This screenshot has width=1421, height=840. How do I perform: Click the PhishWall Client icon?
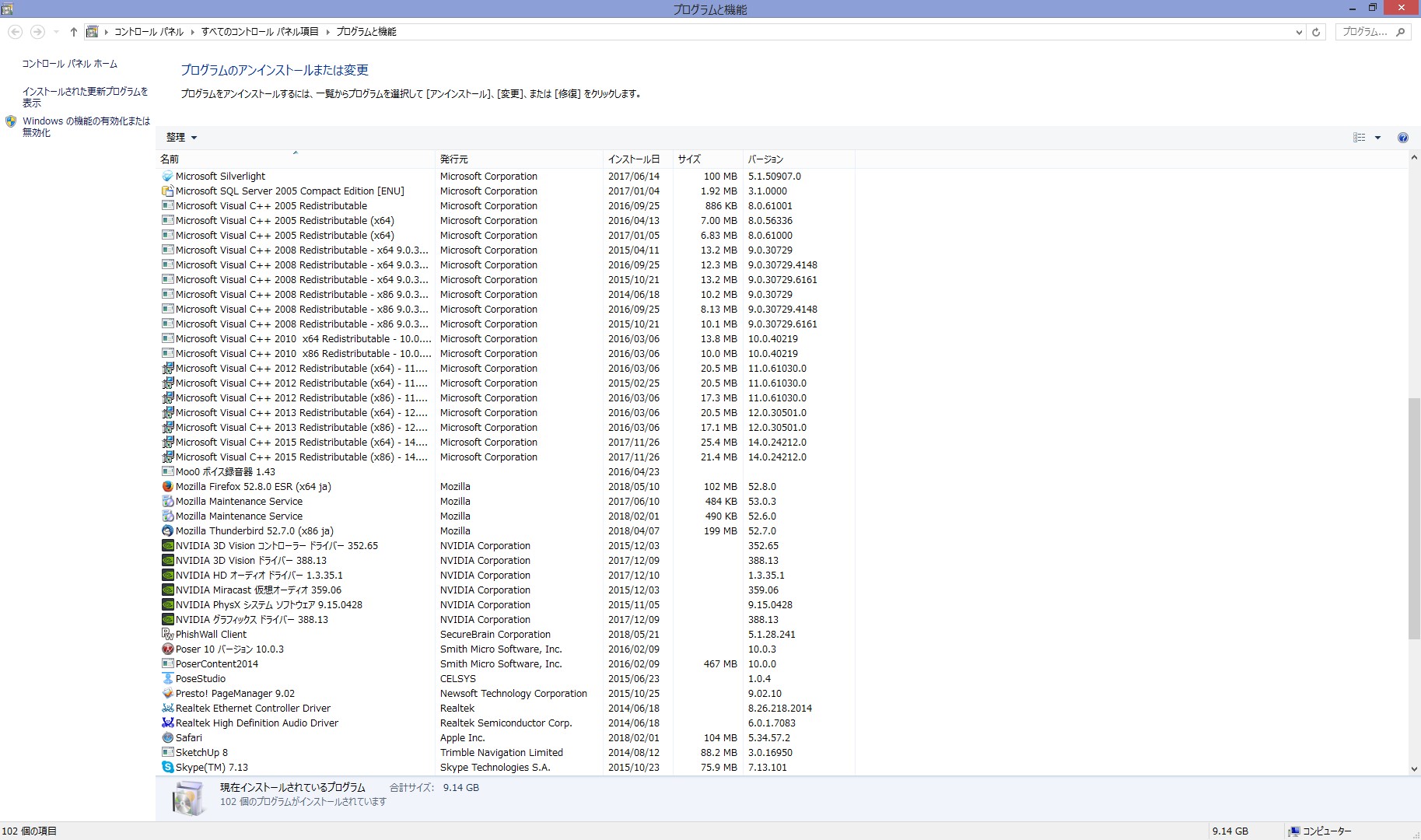point(167,635)
